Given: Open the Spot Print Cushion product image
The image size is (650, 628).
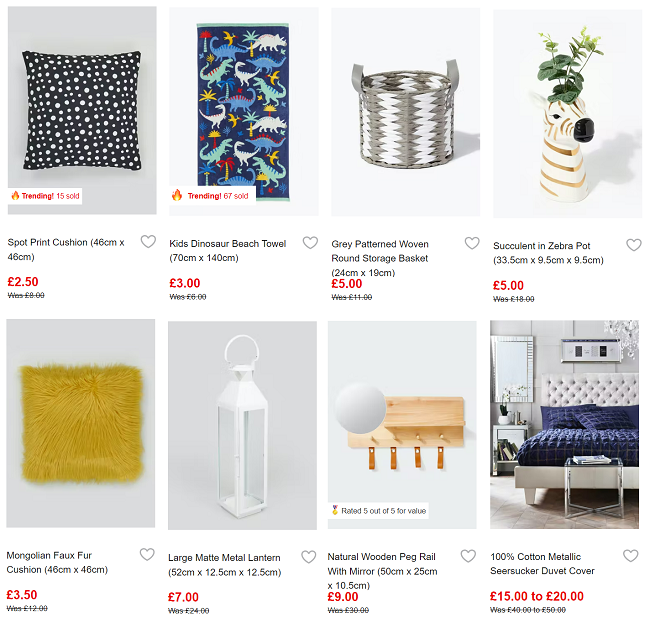Looking at the screenshot, I should tap(82, 110).
